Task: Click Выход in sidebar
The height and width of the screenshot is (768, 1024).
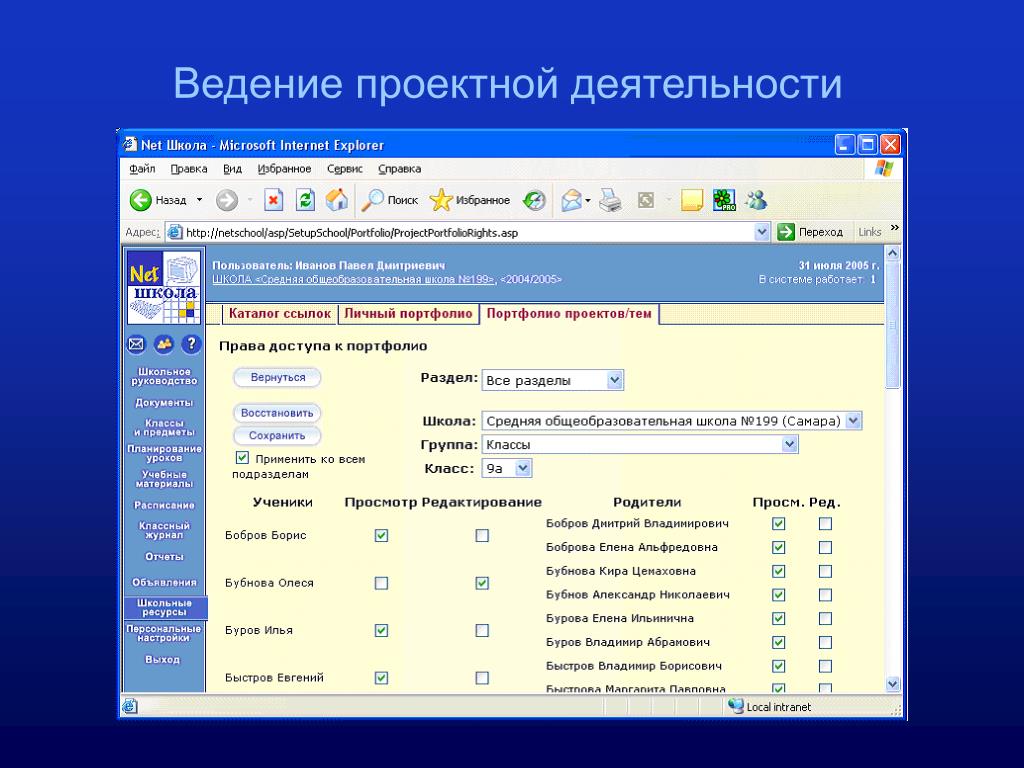Action: pos(162,660)
